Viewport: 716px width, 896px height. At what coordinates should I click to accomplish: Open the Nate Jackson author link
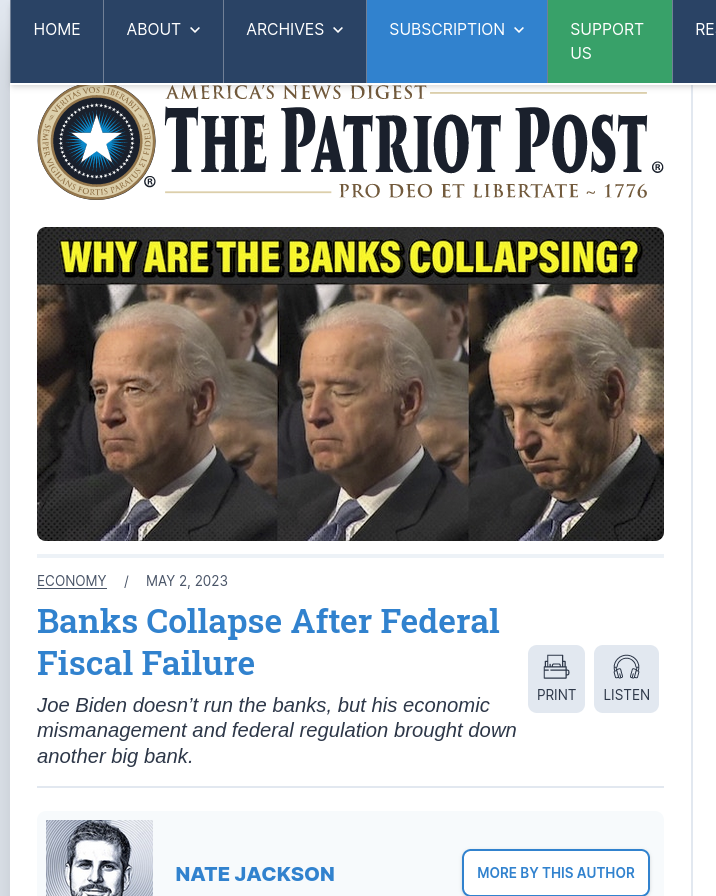tap(255, 874)
